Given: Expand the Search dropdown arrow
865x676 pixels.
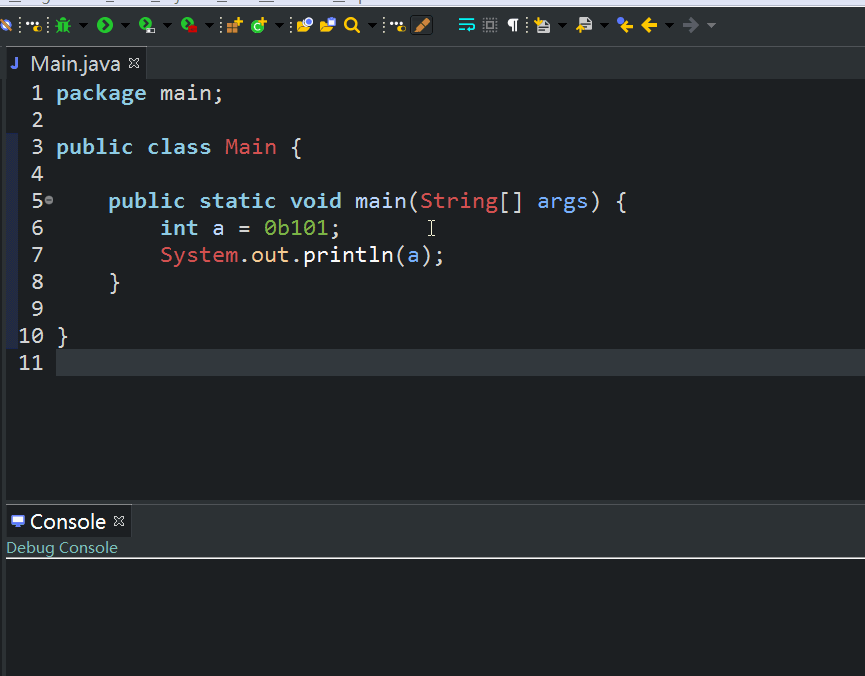Looking at the screenshot, I should (372, 25).
